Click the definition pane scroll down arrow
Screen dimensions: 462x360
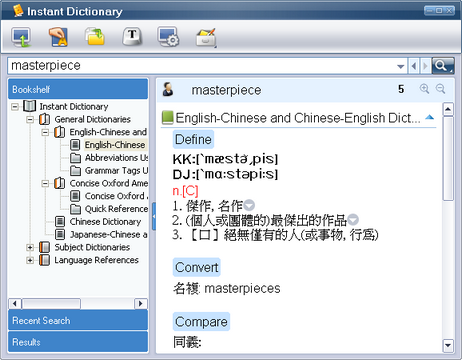pos(448,345)
